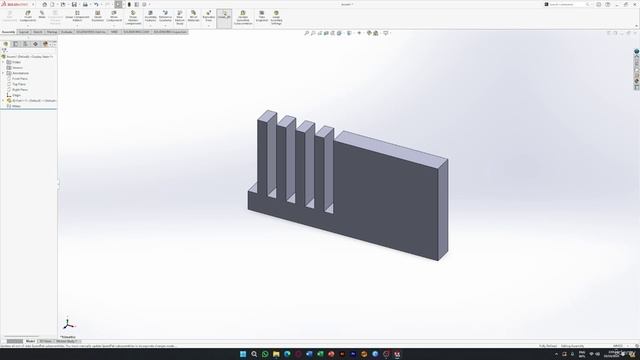Open Large Assembly Settings

(x=276, y=17)
